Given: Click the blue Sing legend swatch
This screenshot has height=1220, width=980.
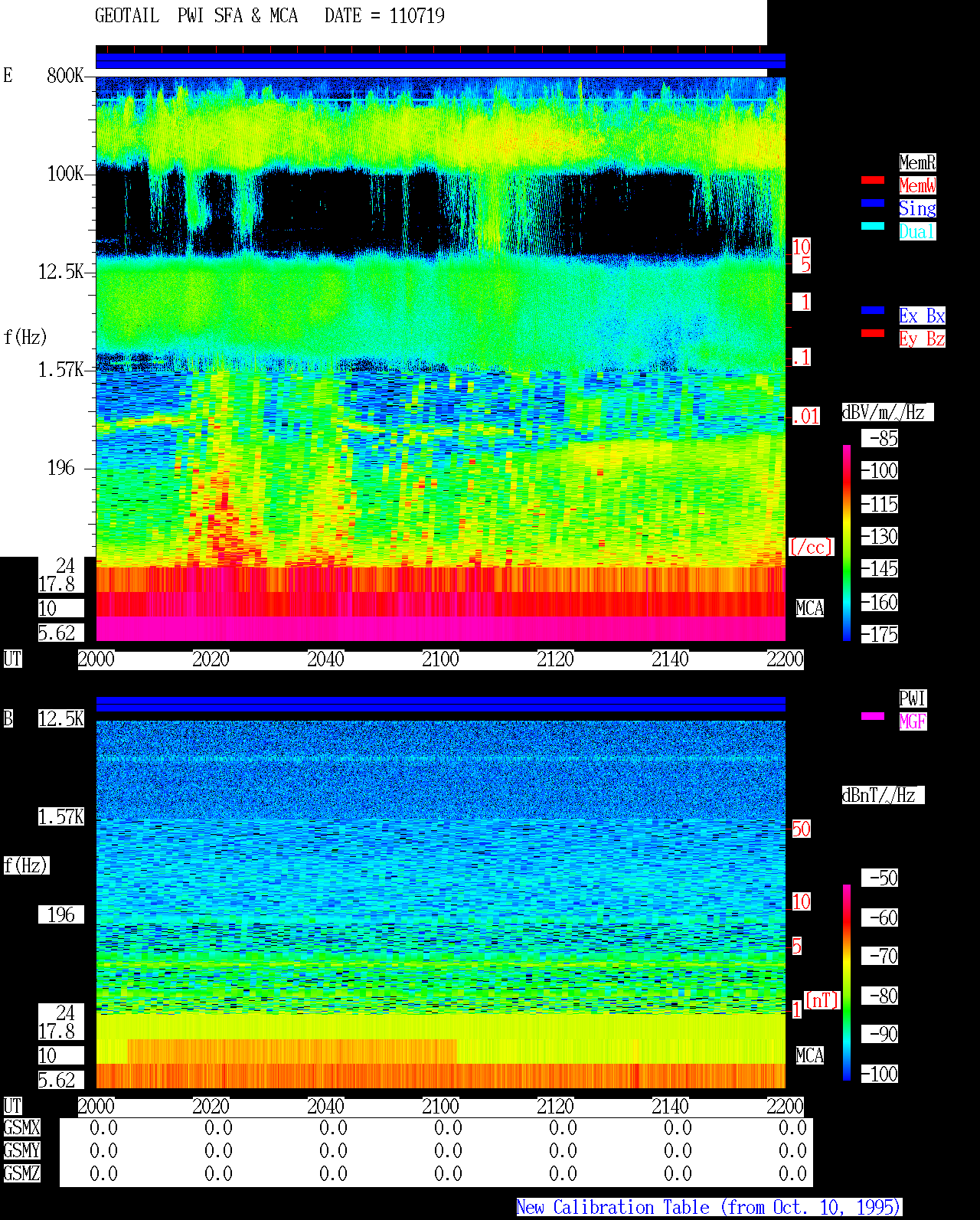Looking at the screenshot, I should tap(873, 203).
